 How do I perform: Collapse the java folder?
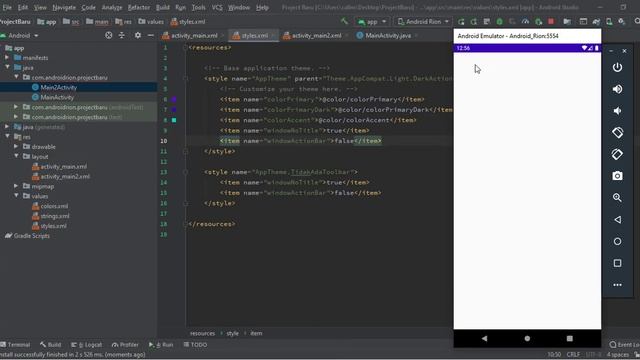(x=7, y=67)
